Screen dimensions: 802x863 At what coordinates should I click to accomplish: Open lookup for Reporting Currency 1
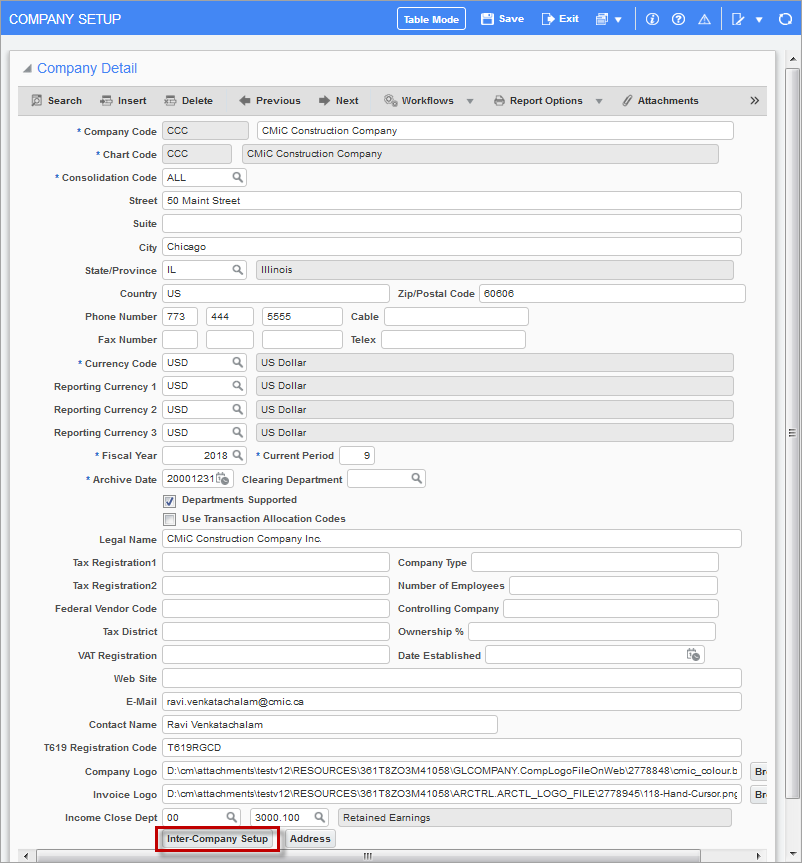237,385
